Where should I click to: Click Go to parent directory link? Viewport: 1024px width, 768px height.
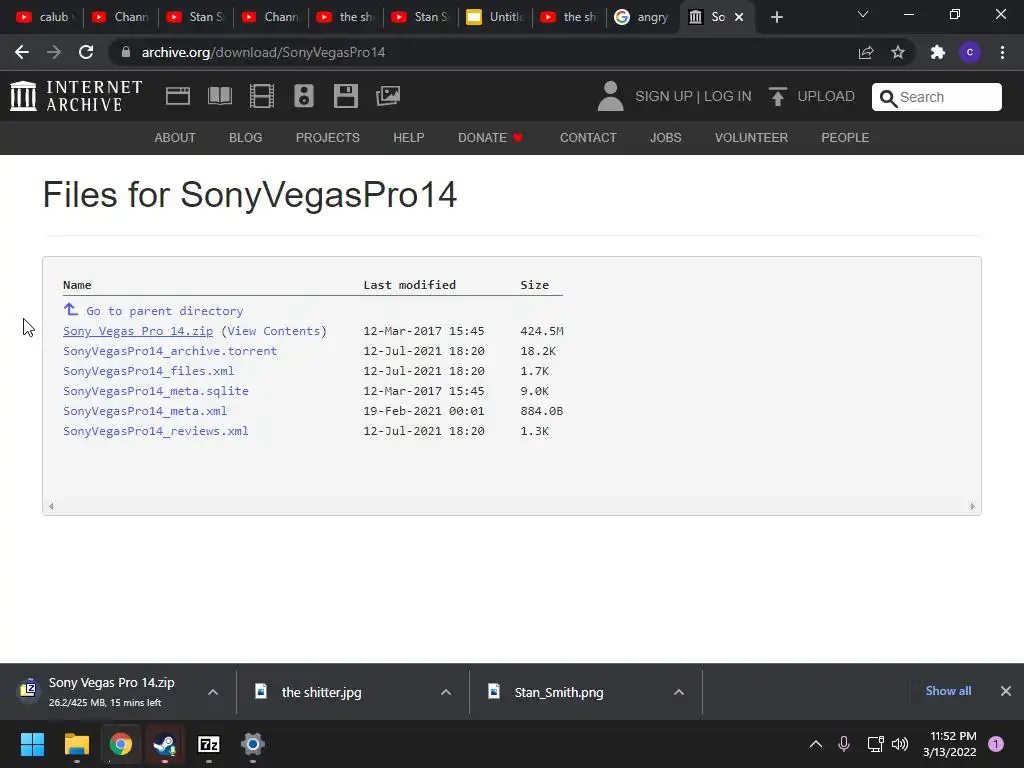(x=165, y=311)
